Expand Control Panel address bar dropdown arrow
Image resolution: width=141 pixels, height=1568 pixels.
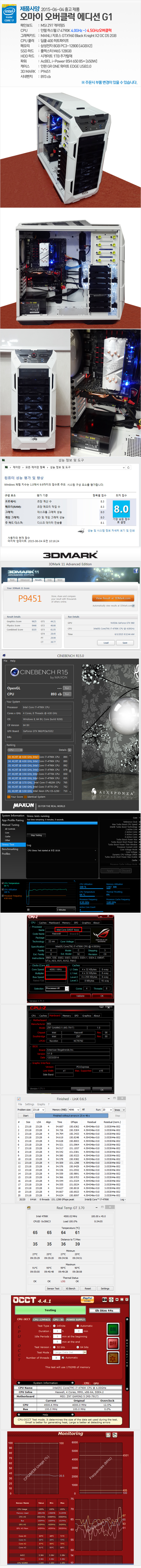pyautogui.click(x=124, y=467)
